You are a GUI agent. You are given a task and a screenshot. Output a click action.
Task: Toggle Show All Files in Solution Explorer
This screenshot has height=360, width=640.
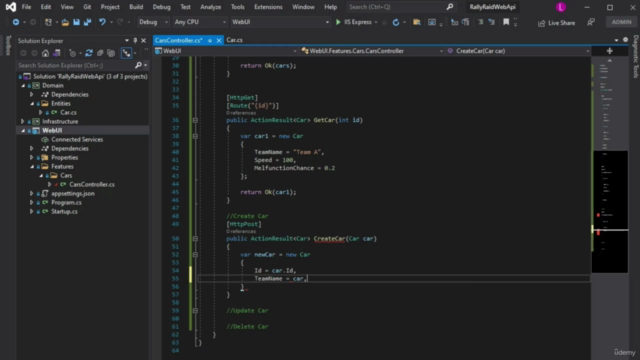[x=111, y=53]
